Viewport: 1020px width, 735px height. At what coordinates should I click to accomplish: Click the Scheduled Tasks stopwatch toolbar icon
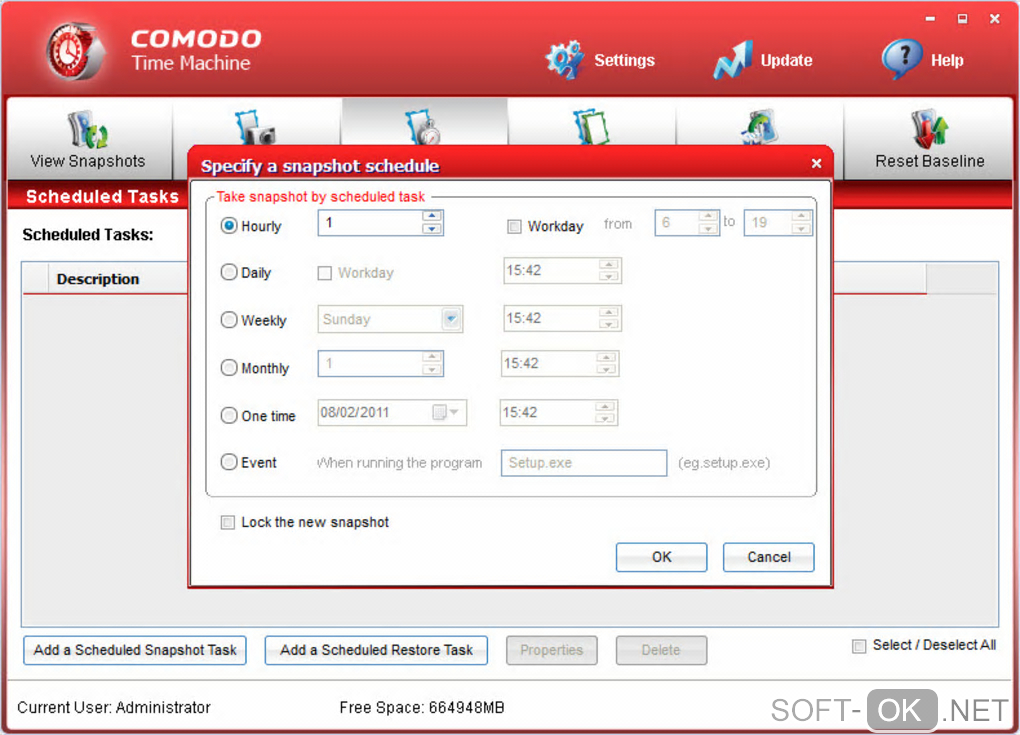(x=423, y=127)
